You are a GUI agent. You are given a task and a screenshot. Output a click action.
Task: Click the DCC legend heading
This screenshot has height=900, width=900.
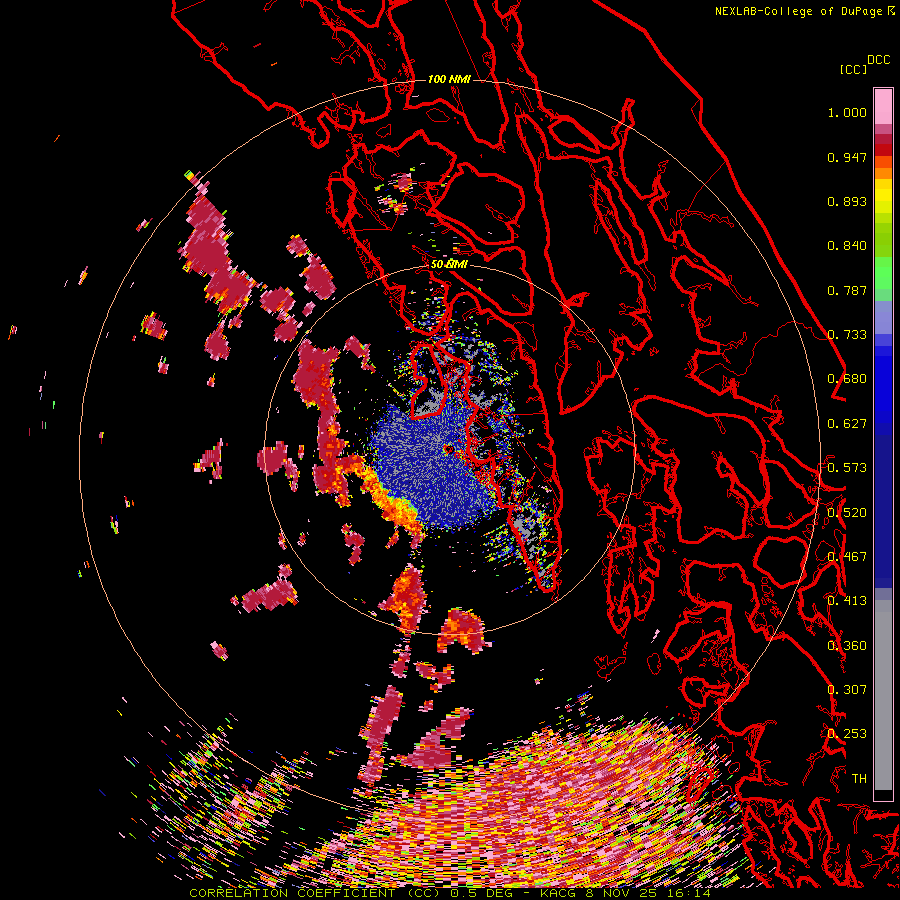pos(878,60)
